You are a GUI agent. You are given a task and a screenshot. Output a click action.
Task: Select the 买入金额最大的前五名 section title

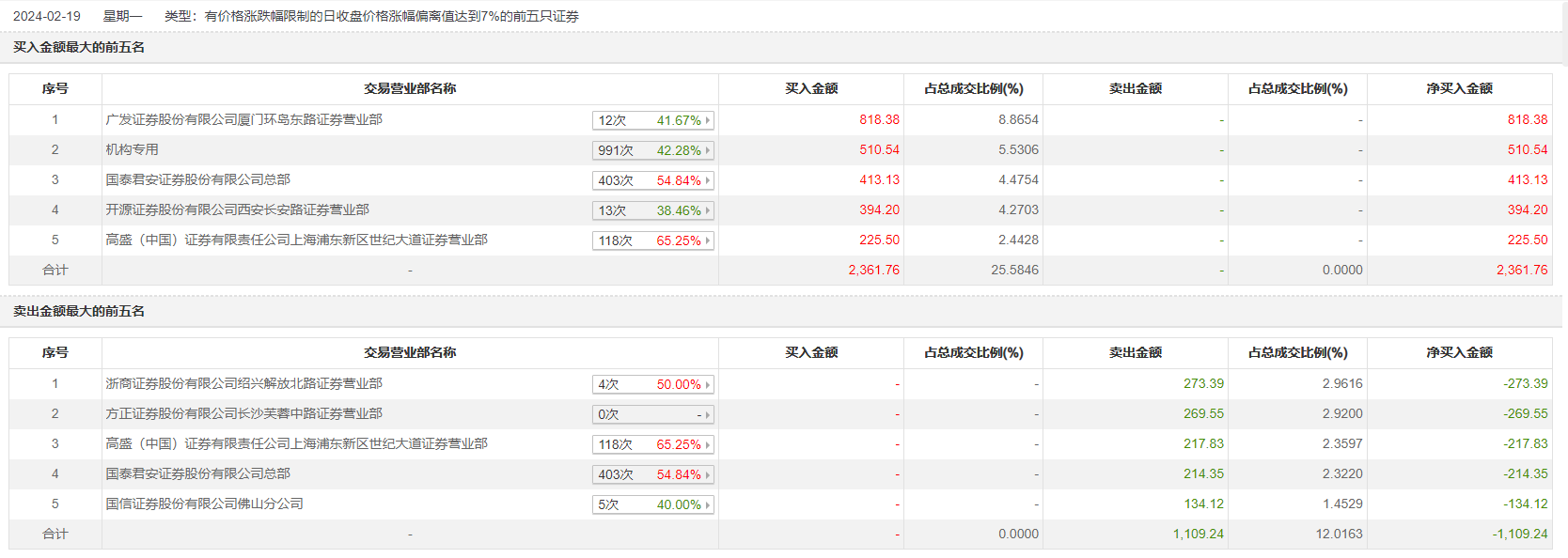pos(79,47)
